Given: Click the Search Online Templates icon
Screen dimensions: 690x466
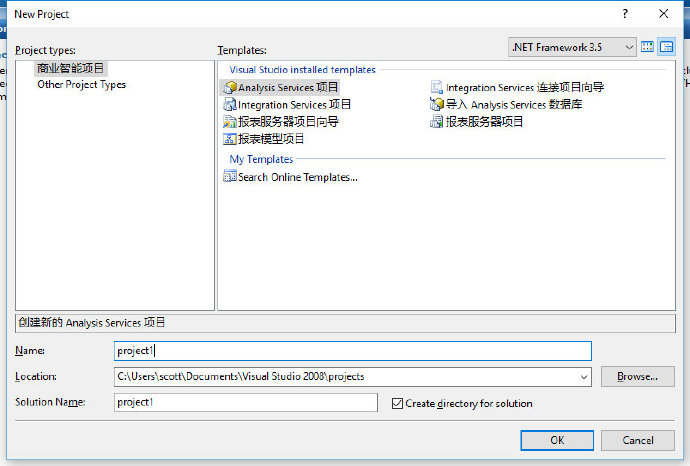Looking at the screenshot, I should (230, 177).
